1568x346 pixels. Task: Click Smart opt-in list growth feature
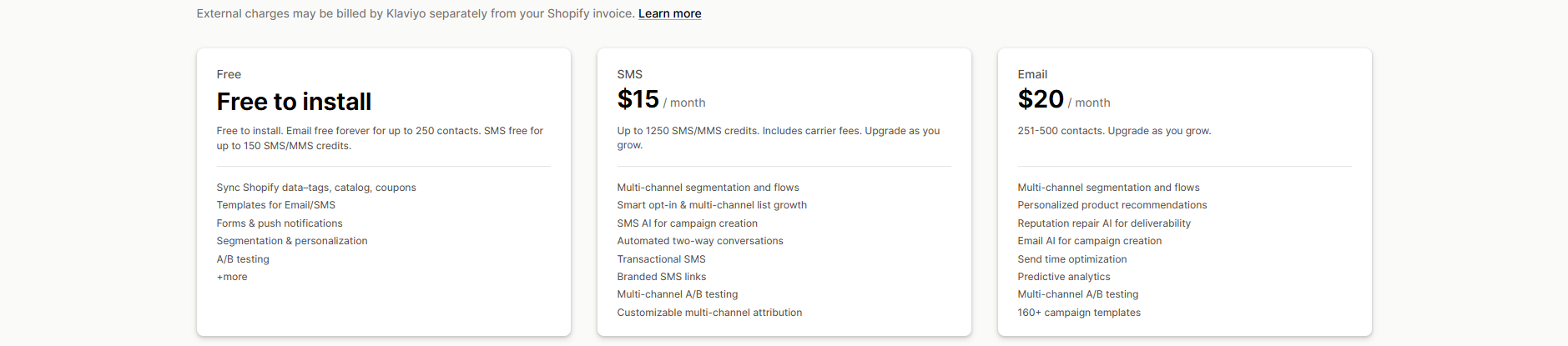712,205
